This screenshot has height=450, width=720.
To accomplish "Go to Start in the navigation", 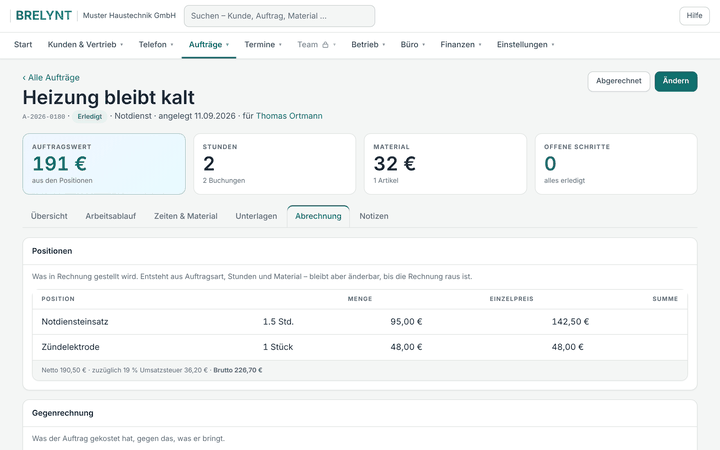I will [x=23, y=45].
